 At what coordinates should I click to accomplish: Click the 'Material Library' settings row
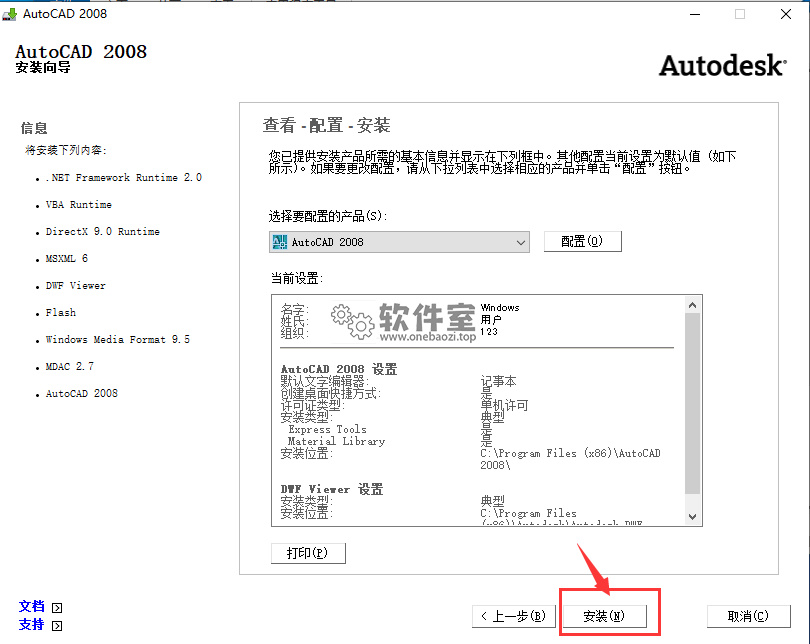click(x=336, y=442)
